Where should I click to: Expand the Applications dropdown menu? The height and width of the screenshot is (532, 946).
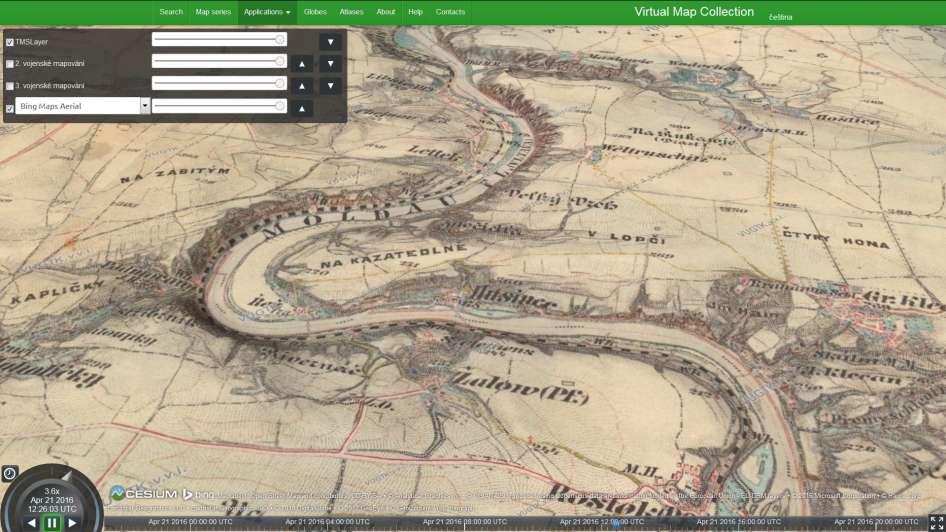coord(267,11)
